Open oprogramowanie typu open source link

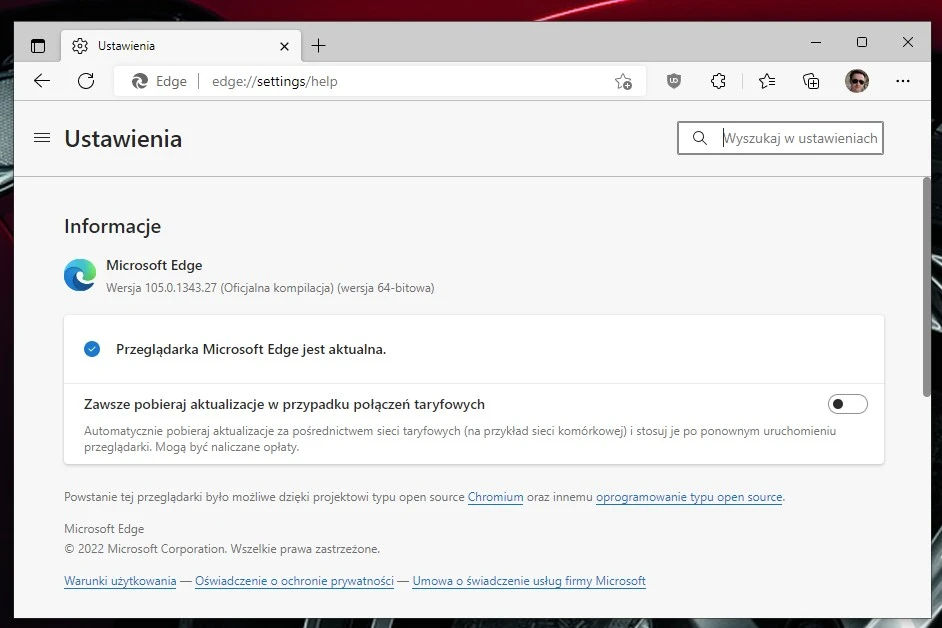coord(688,497)
